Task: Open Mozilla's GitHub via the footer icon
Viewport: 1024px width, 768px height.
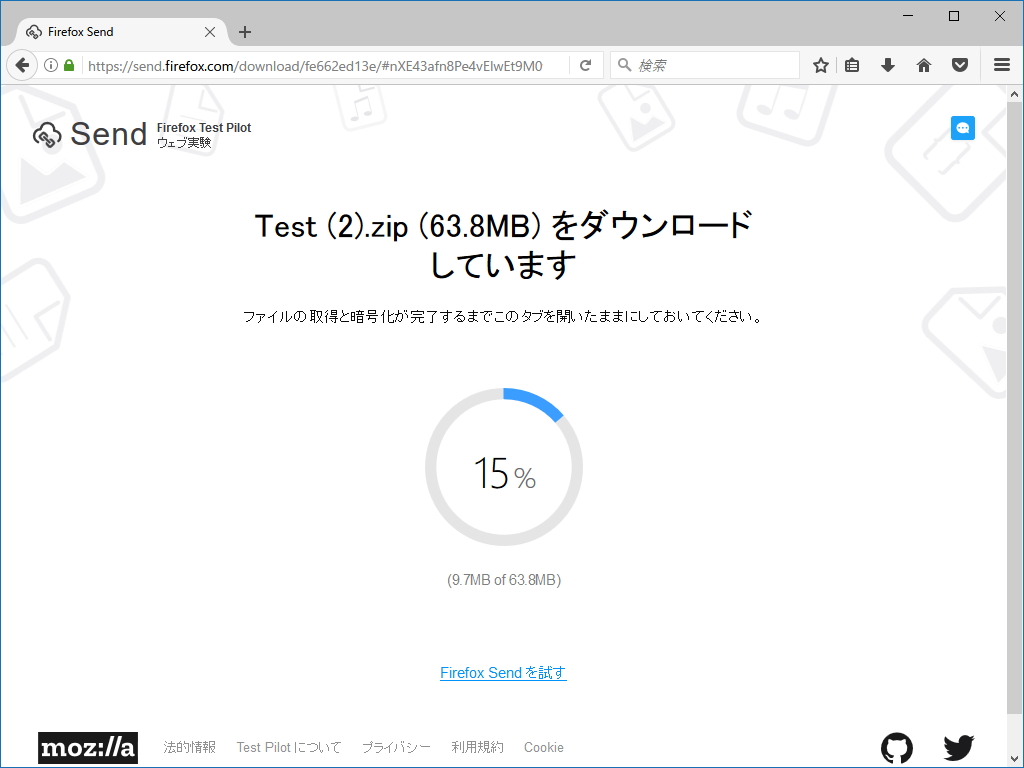Action: point(896,747)
